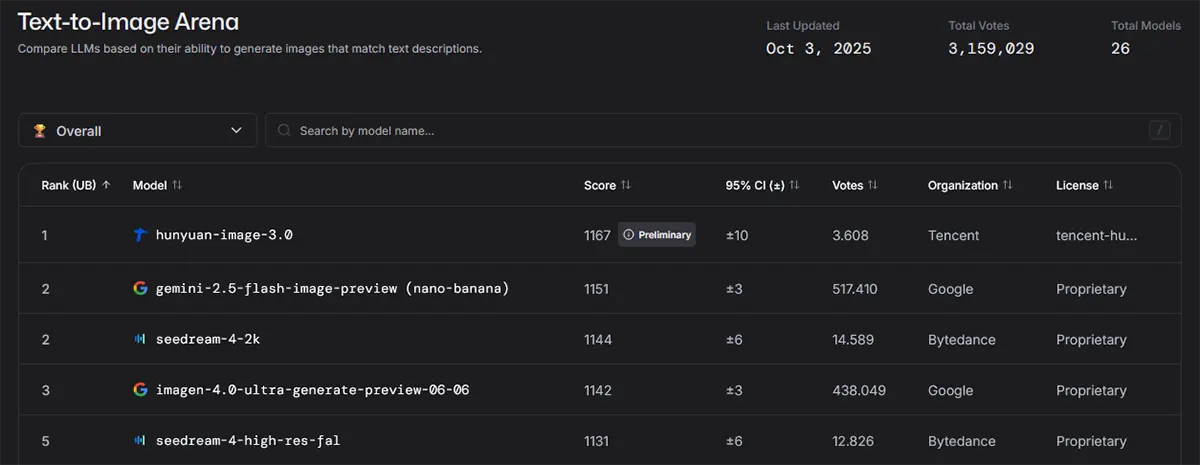Open the Overall category dropdown
The width and height of the screenshot is (1200, 465).
click(137, 131)
